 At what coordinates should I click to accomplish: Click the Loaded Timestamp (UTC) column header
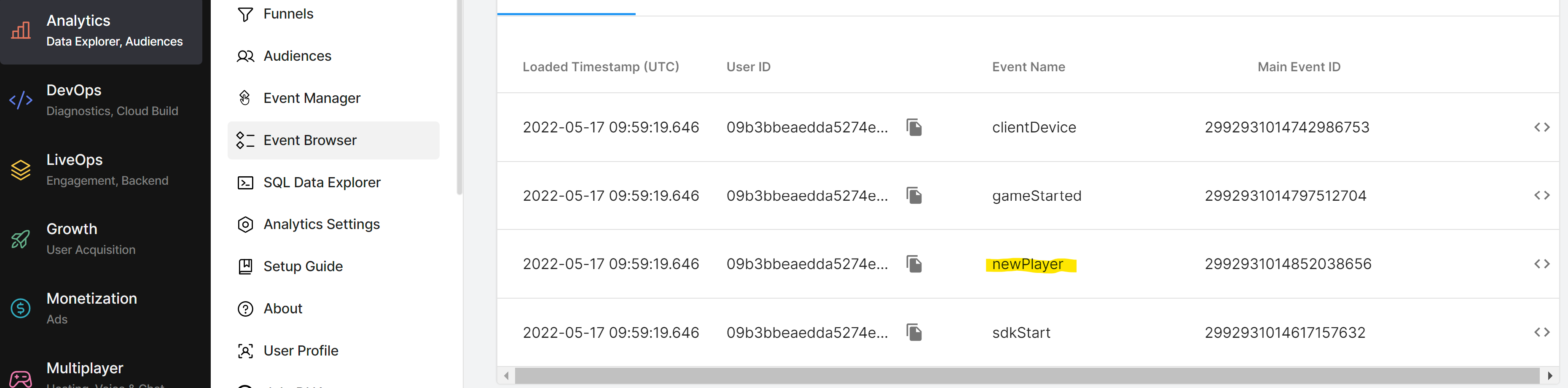[x=600, y=67]
